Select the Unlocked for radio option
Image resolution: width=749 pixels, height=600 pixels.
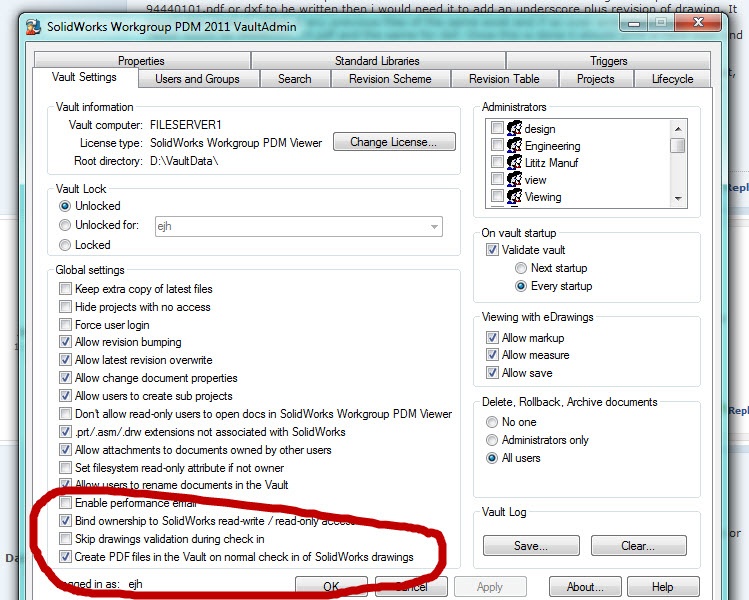click(65, 225)
